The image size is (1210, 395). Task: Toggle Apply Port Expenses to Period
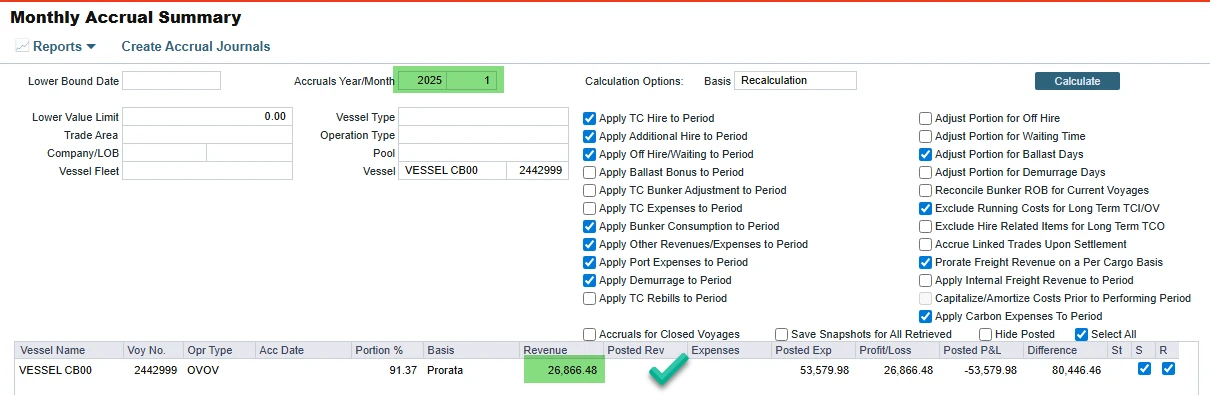point(590,262)
